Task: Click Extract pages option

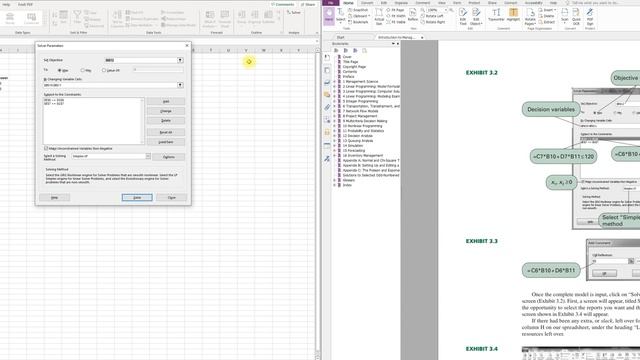Action: tap(546, 22)
